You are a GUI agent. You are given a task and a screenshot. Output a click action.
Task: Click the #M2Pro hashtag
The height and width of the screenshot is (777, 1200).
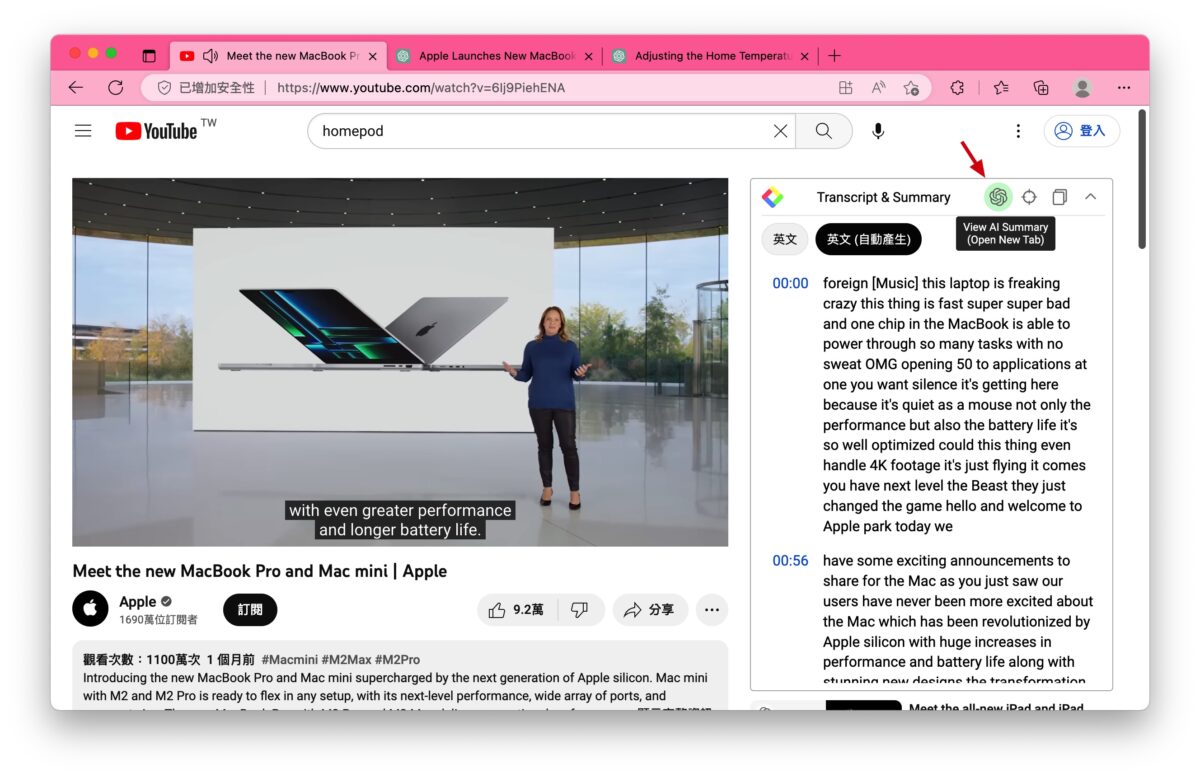[398, 660]
